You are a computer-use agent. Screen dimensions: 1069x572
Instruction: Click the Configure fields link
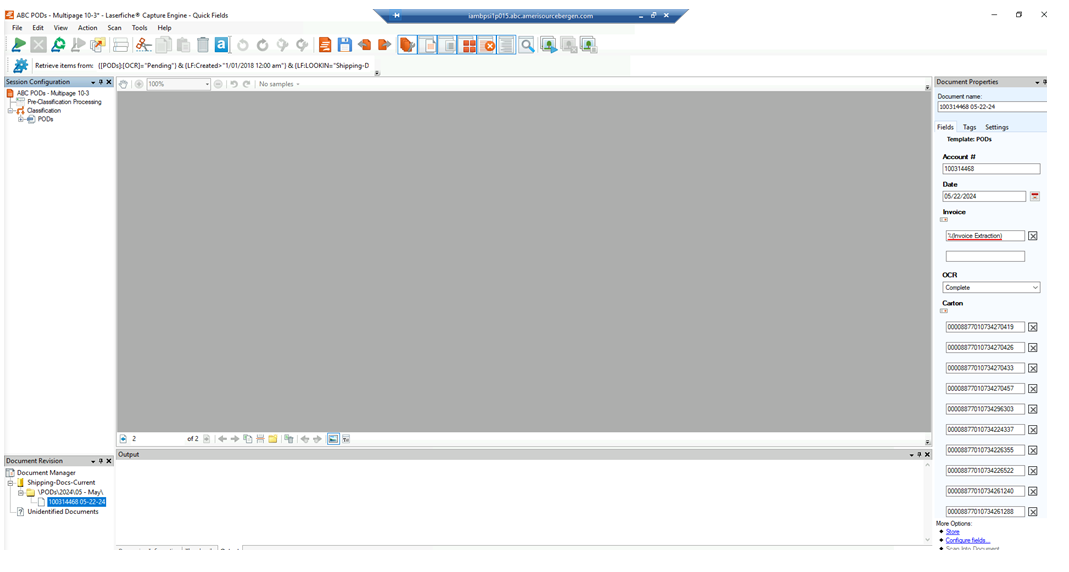coord(967,540)
